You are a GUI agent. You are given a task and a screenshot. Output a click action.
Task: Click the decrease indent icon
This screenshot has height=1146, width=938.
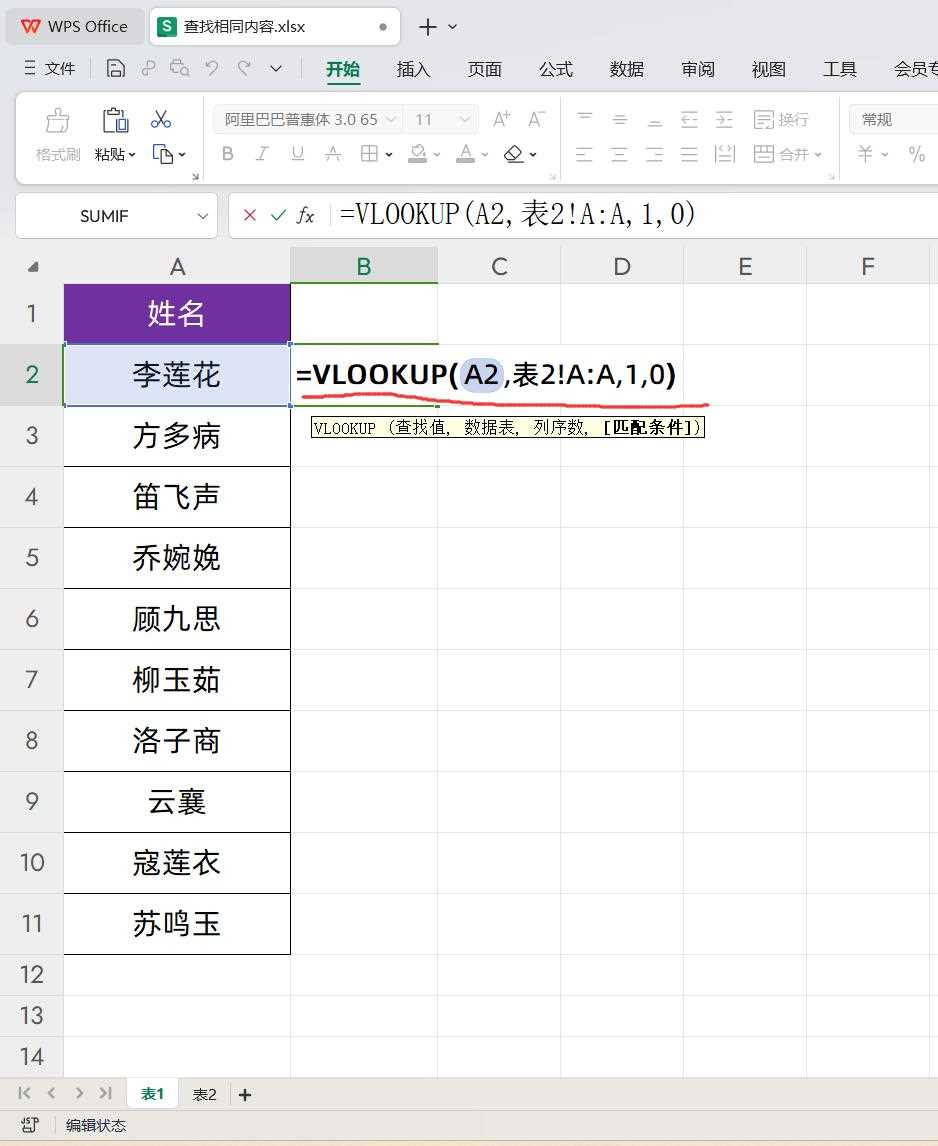coord(689,119)
